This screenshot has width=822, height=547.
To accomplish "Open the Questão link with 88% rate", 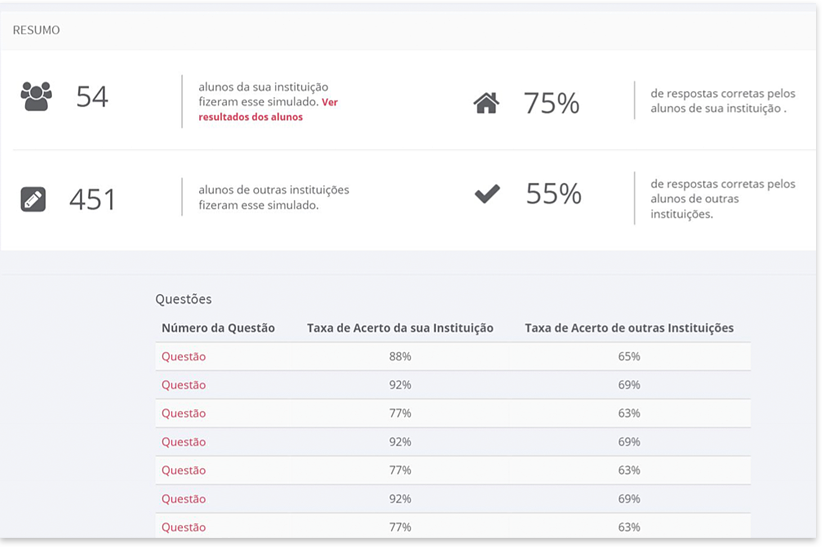I will pos(183,357).
